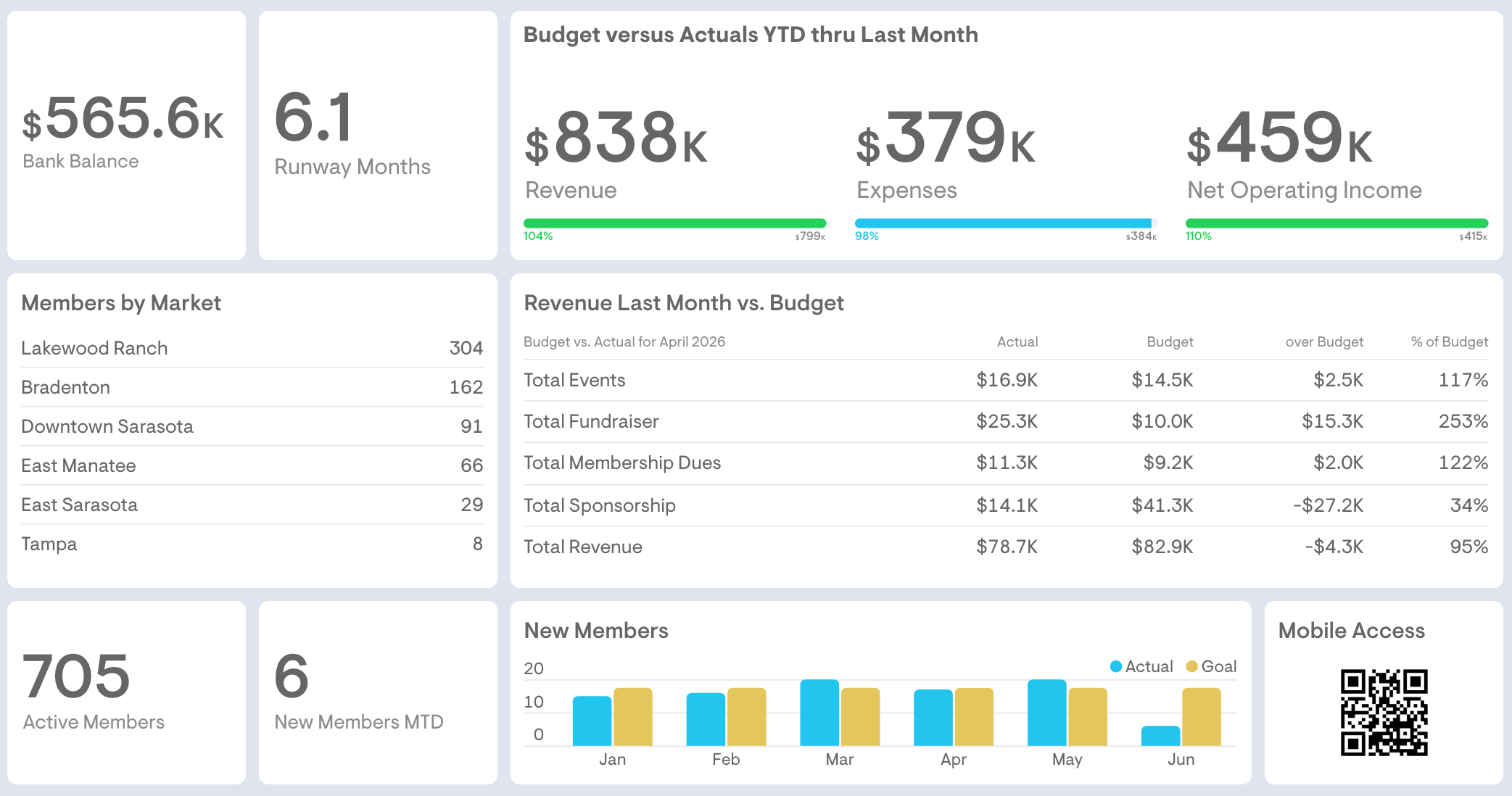Click the Expenses blue progress bar
The height and width of the screenshot is (796, 1512).
[x=1003, y=223]
